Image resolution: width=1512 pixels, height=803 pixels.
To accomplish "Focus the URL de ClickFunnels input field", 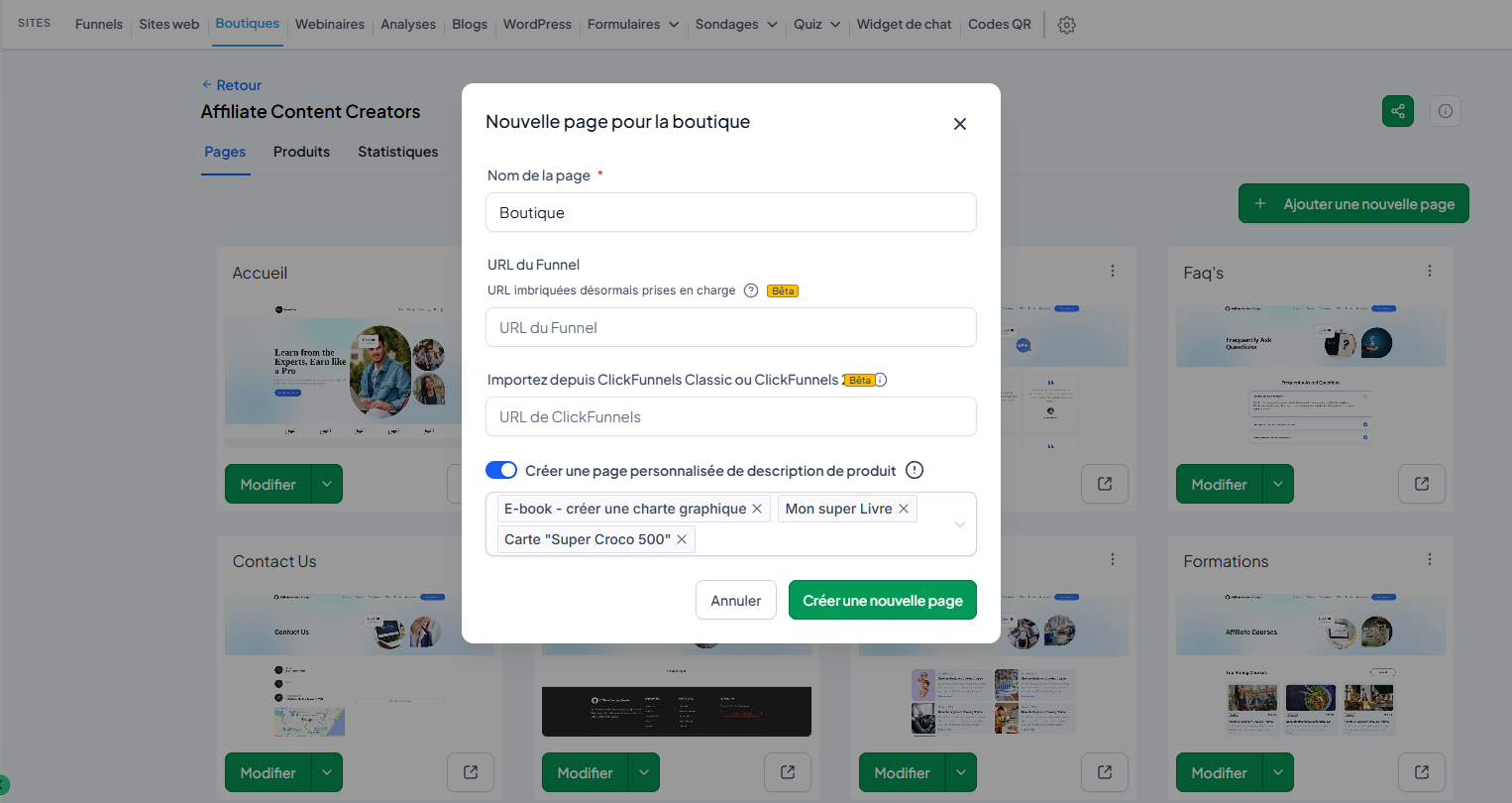I will pos(731,416).
